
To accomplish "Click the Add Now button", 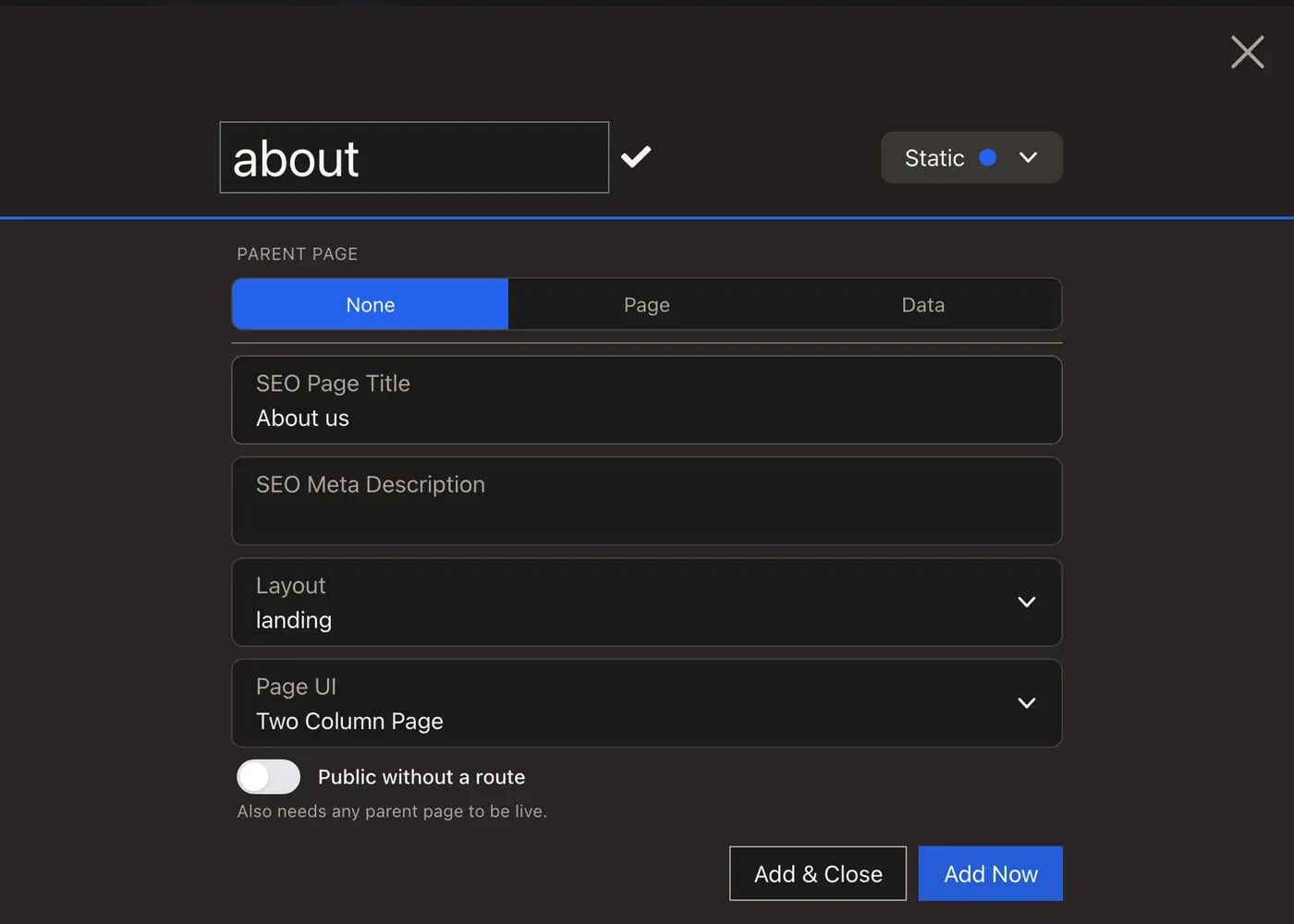I will click(x=991, y=873).
